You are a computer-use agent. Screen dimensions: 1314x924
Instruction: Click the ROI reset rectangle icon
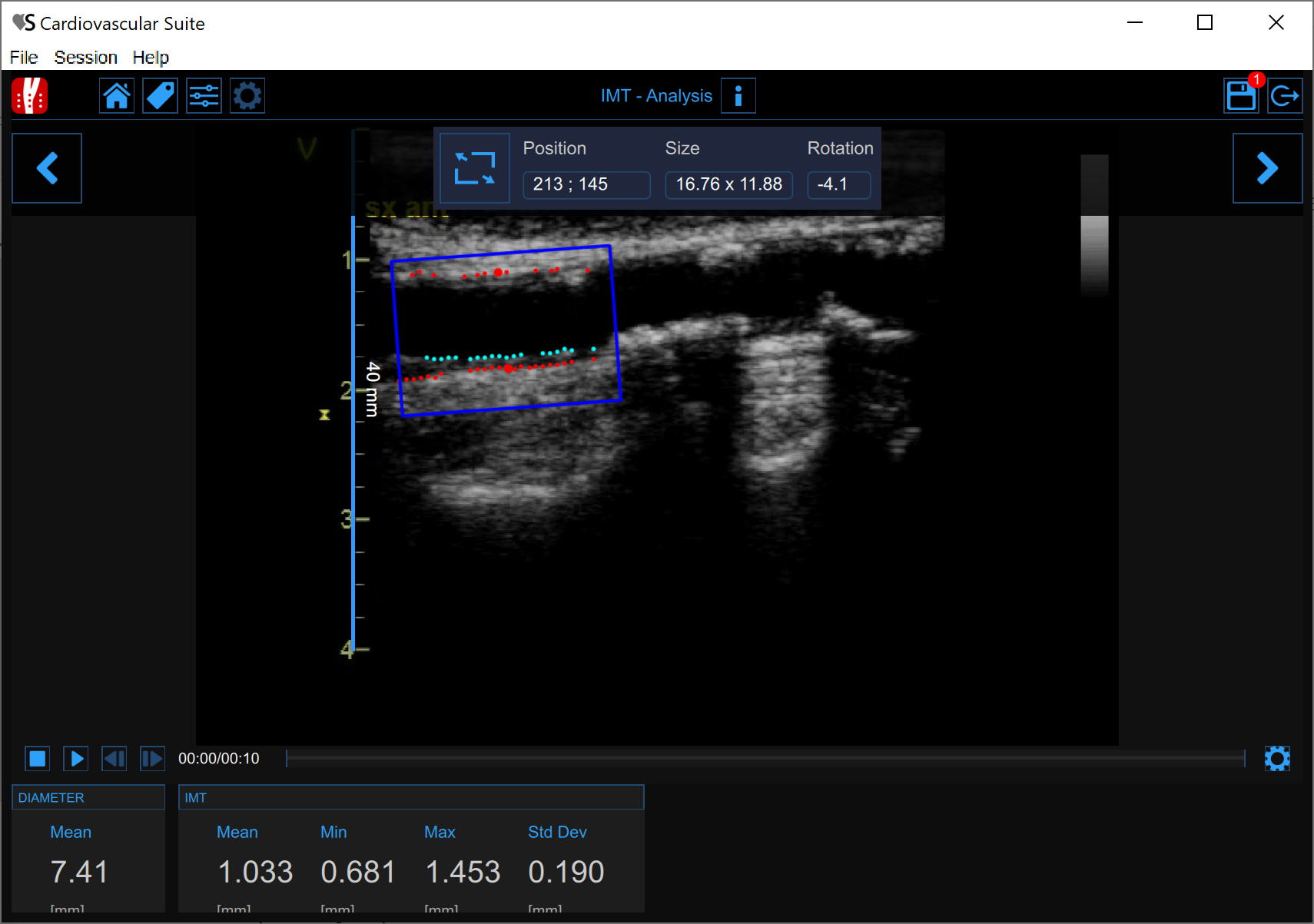(474, 168)
